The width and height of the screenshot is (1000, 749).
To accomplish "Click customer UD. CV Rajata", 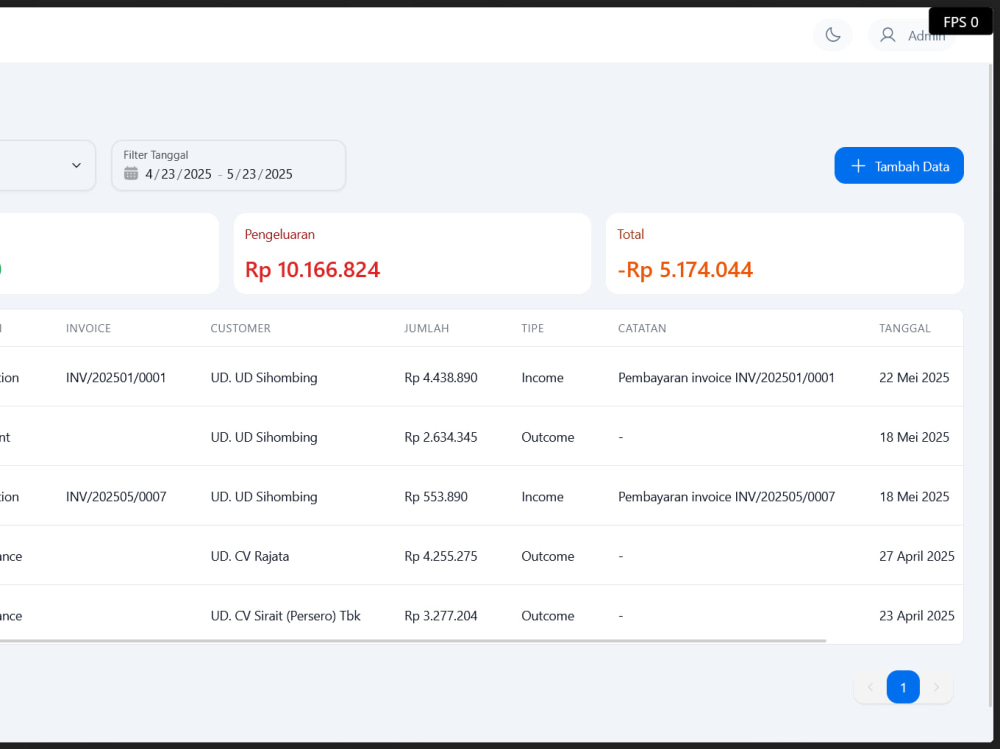I will [250, 556].
